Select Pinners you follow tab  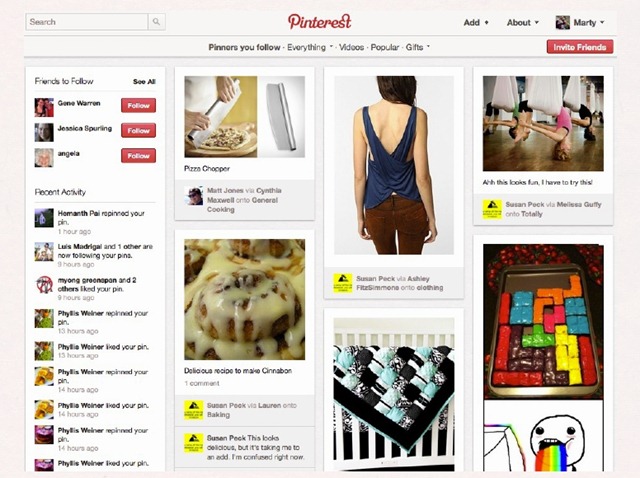(x=244, y=47)
